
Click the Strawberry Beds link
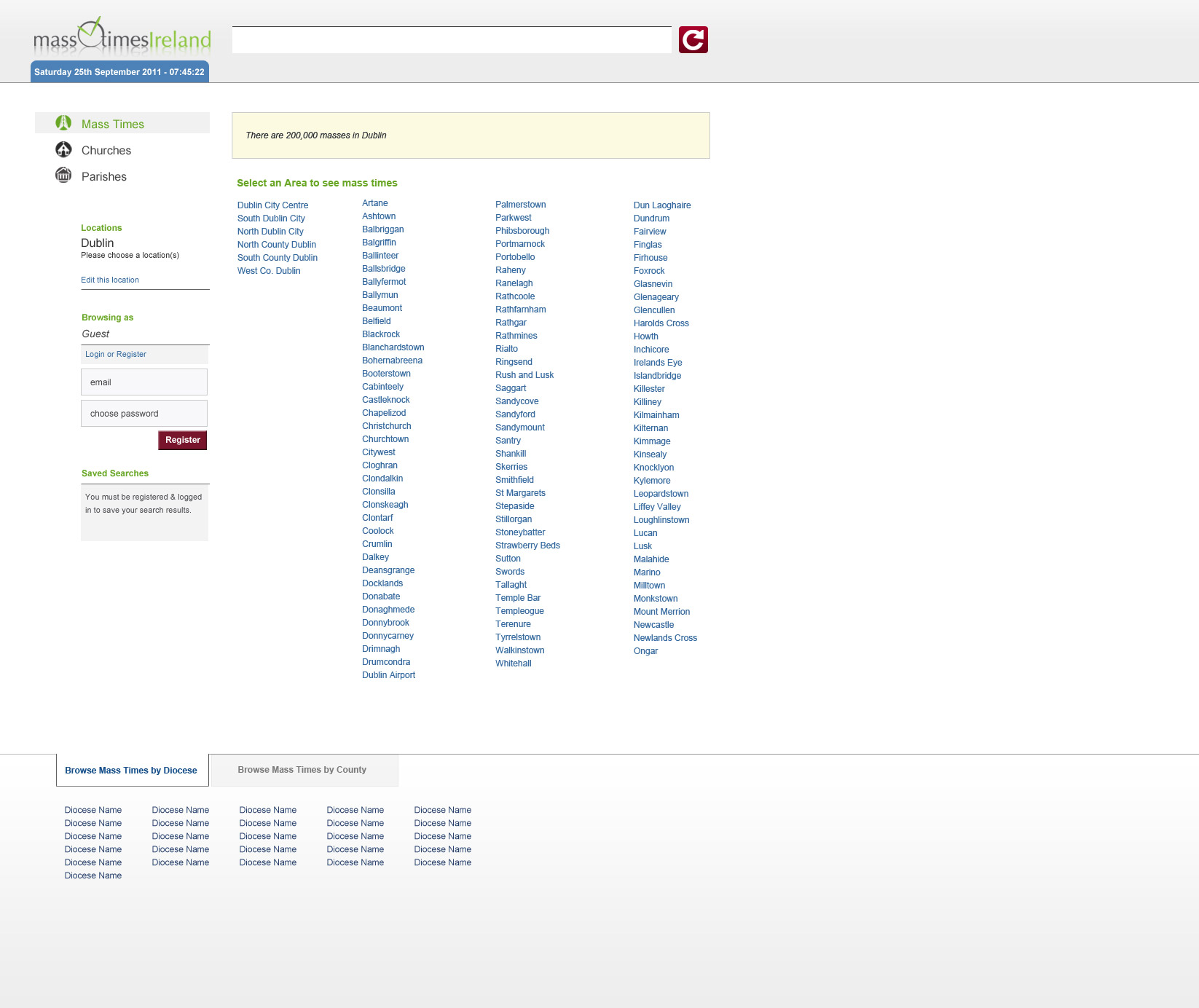click(527, 546)
